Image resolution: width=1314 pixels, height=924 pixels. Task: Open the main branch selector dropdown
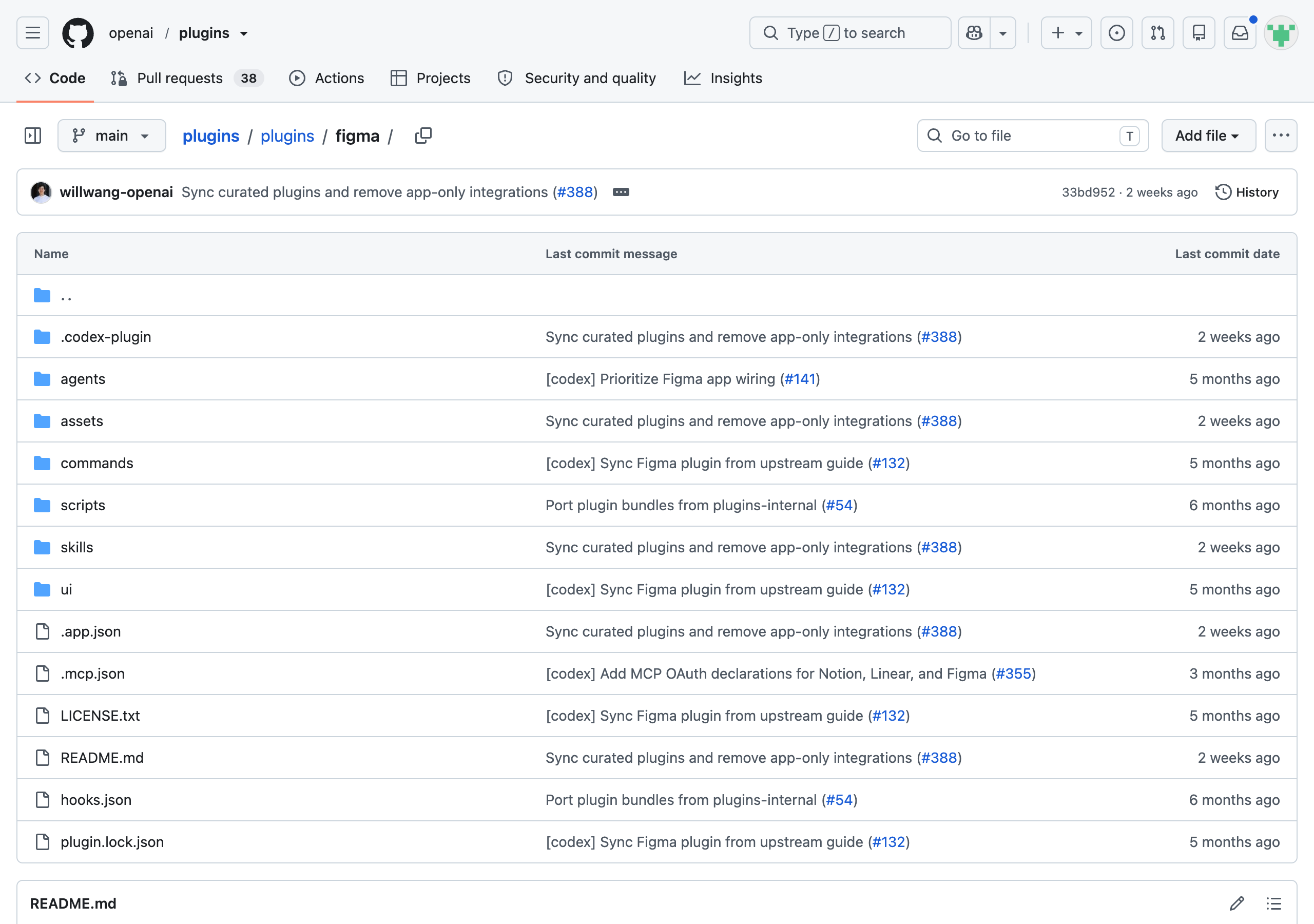pyautogui.click(x=111, y=136)
